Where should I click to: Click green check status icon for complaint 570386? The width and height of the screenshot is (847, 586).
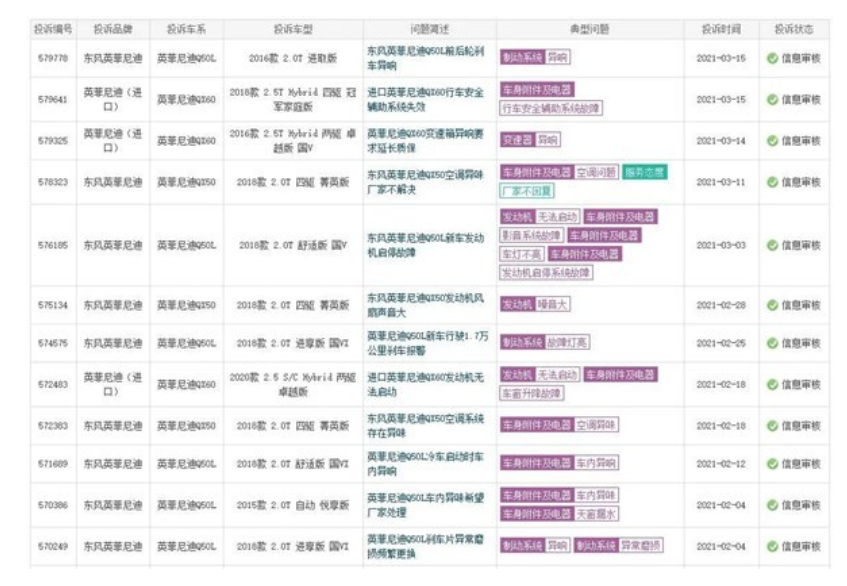772,505
